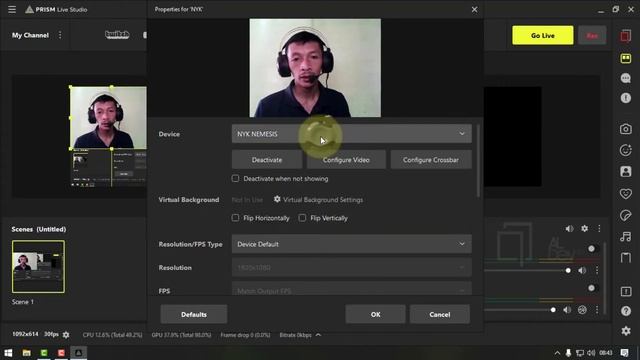This screenshot has width=640, height=360.
Task: Enable Deactivate when not showing checkbox
Action: [x=236, y=178]
